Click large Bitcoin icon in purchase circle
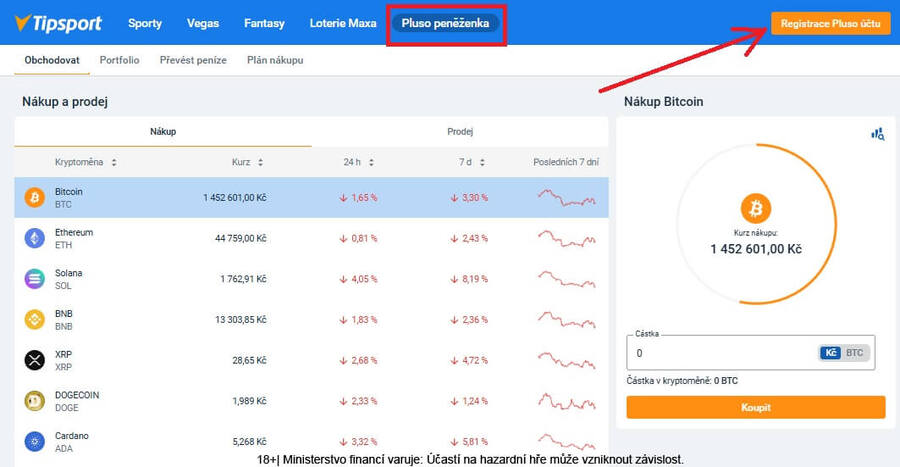Viewport: 900px width, 467px height. click(755, 208)
